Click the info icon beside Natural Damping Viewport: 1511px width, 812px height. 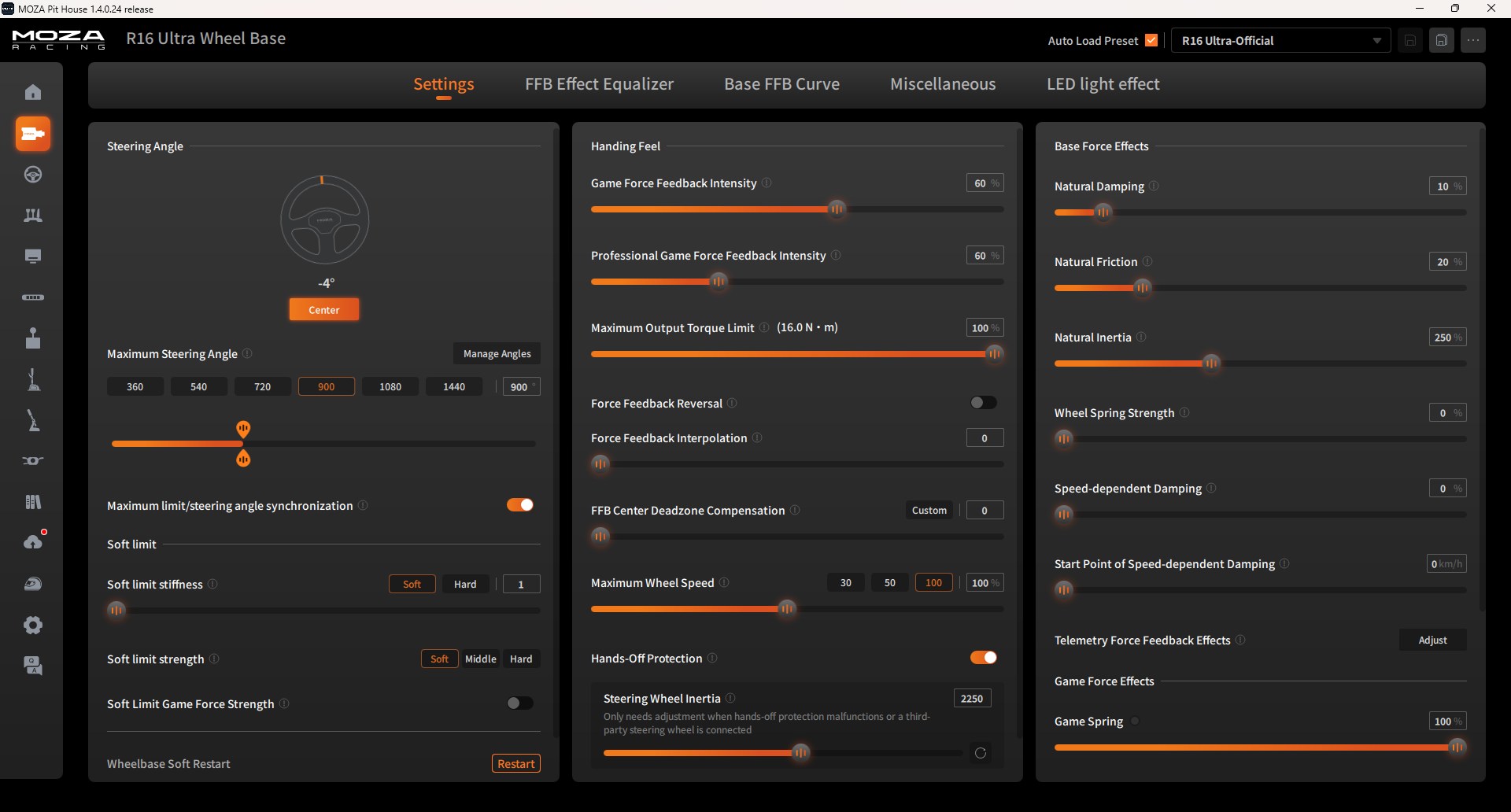point(1154,186)
